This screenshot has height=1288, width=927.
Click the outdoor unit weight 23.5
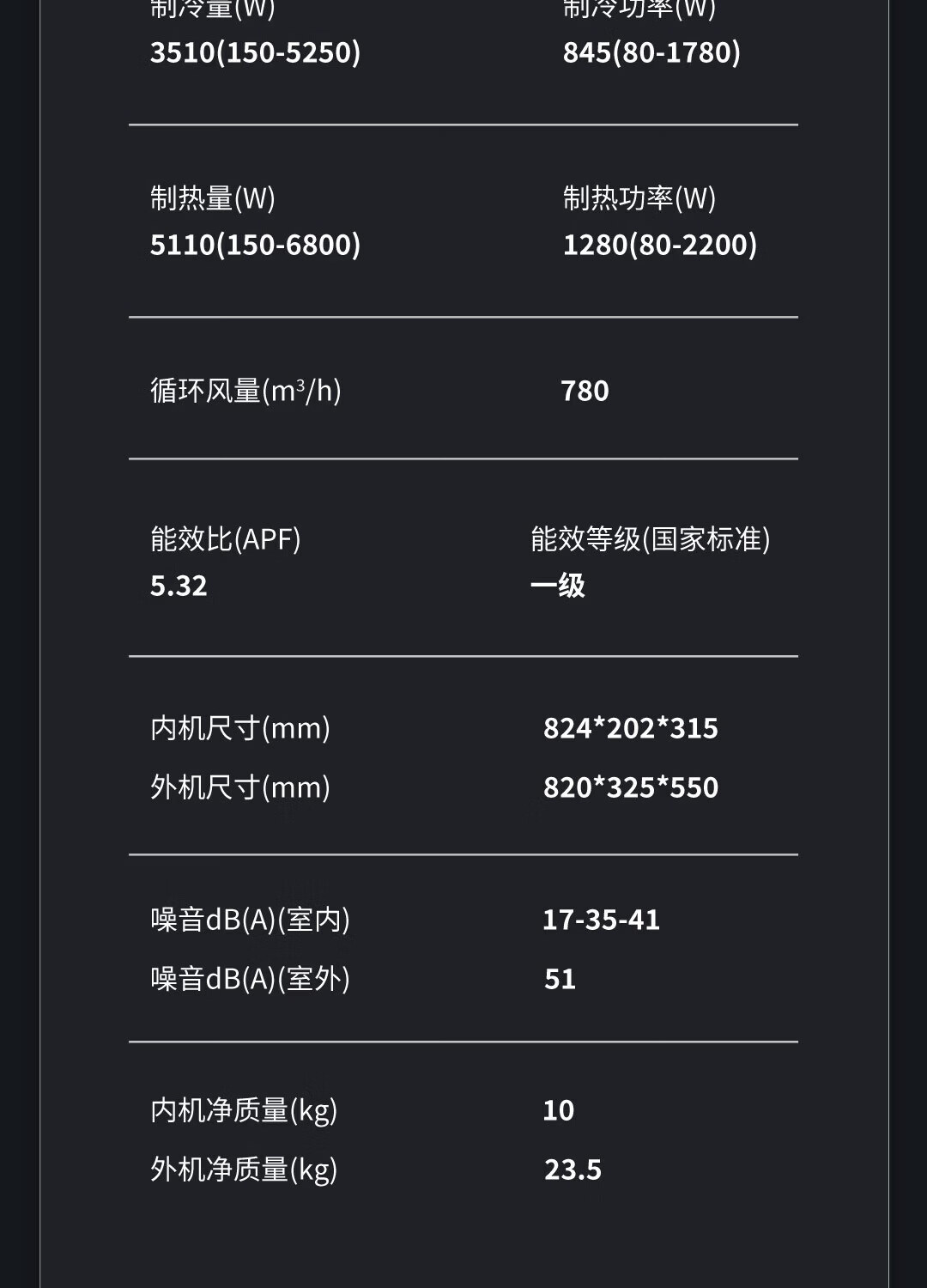(x=573, y=1170)
